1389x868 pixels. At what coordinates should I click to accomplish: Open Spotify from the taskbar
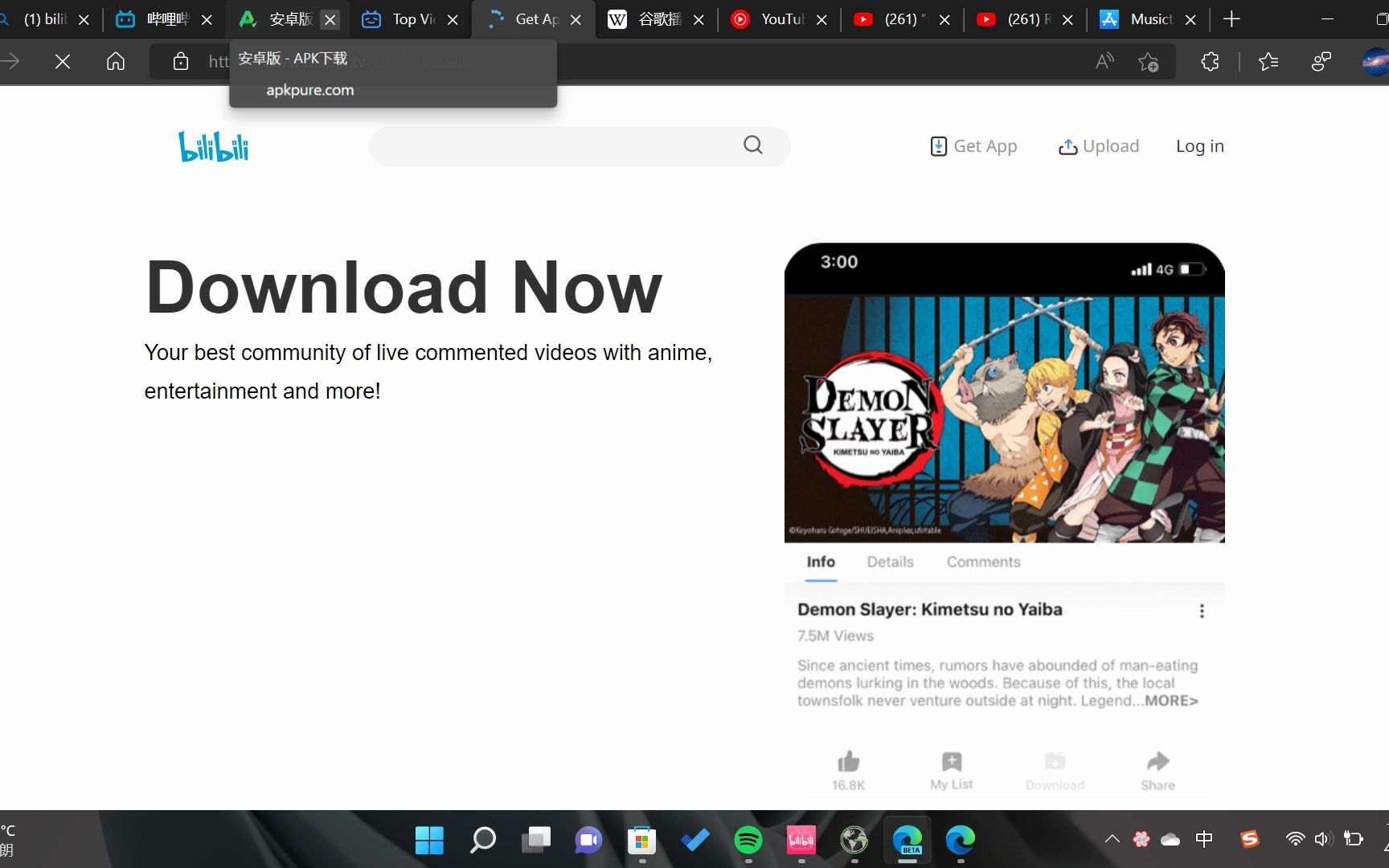coord(748,841)
